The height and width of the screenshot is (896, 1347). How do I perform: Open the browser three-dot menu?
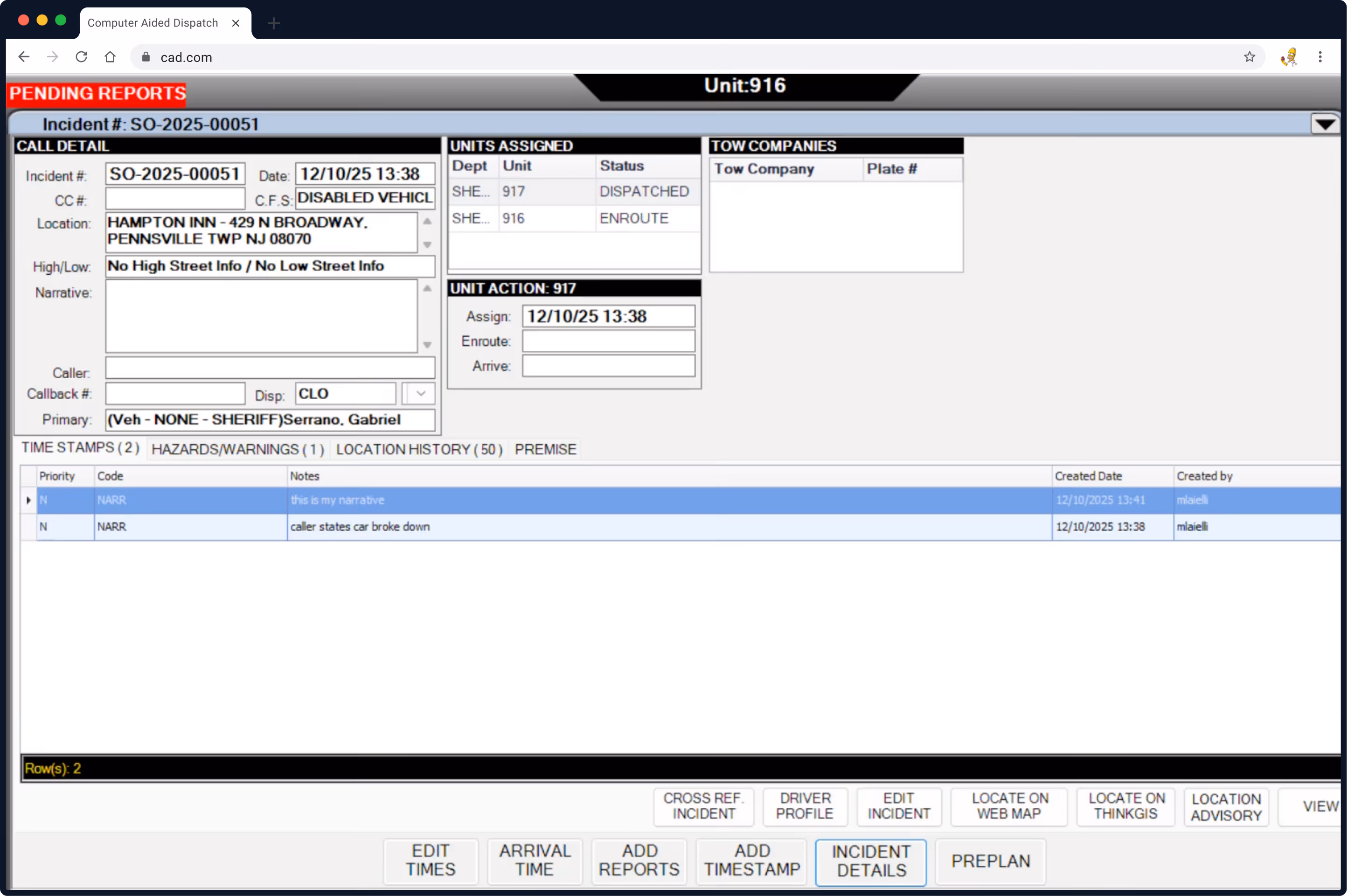pos(1319,56)
